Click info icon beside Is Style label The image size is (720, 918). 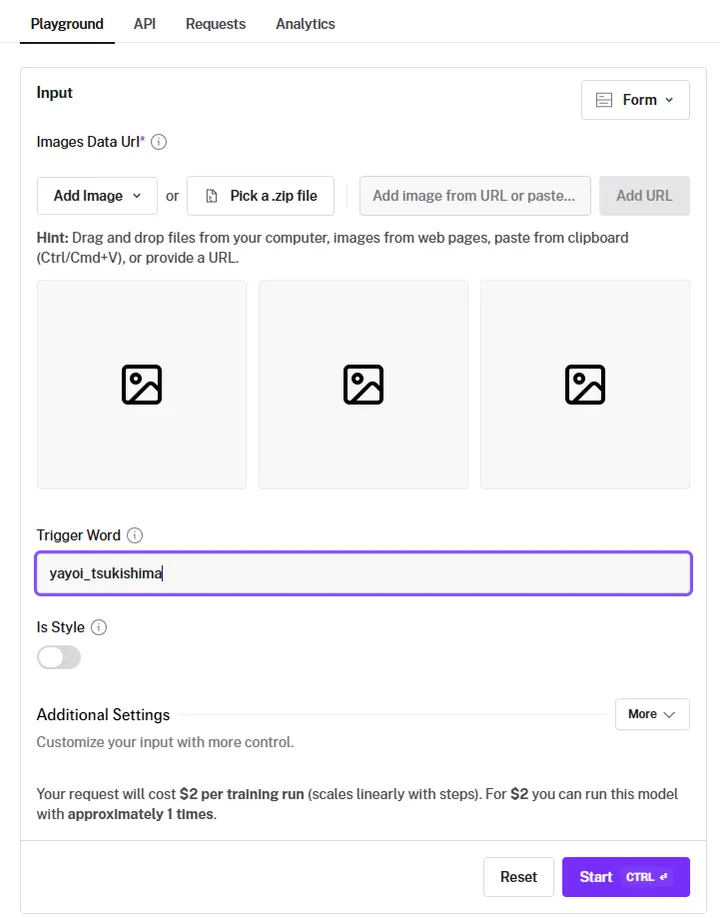tap(99, 627)
